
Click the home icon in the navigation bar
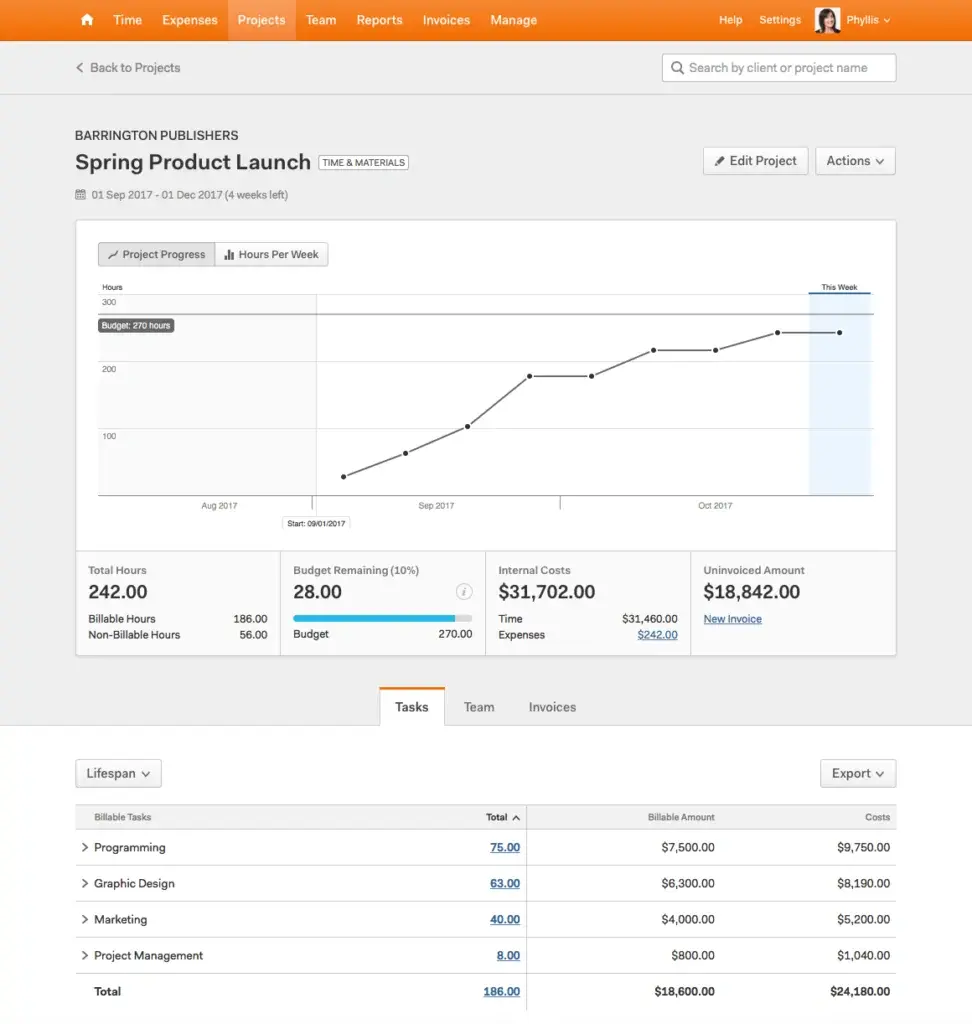click(87, 20)
